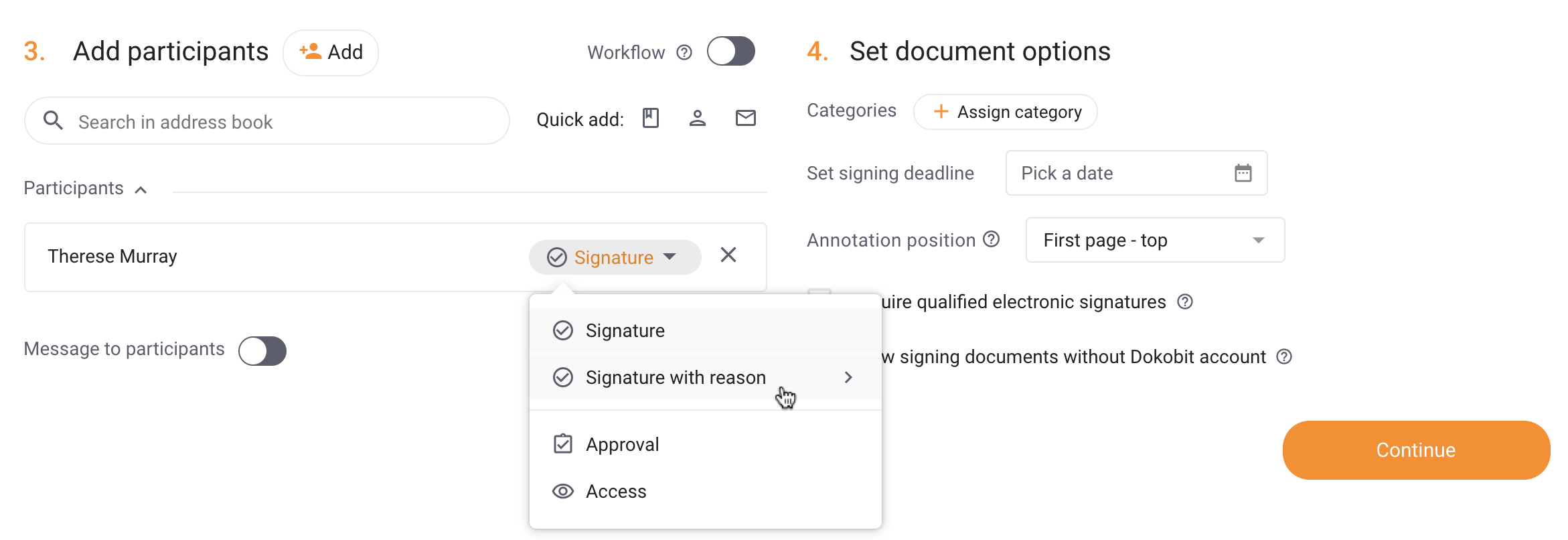The image size is (1568, 540).
Task: Collapse the Participants section
Action: (141, 190)
